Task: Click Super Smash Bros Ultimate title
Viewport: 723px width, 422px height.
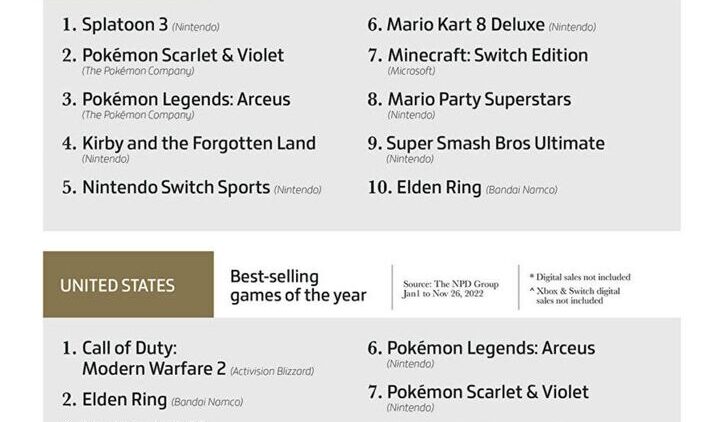Action: pyautogui.click(x=495, y=143)
